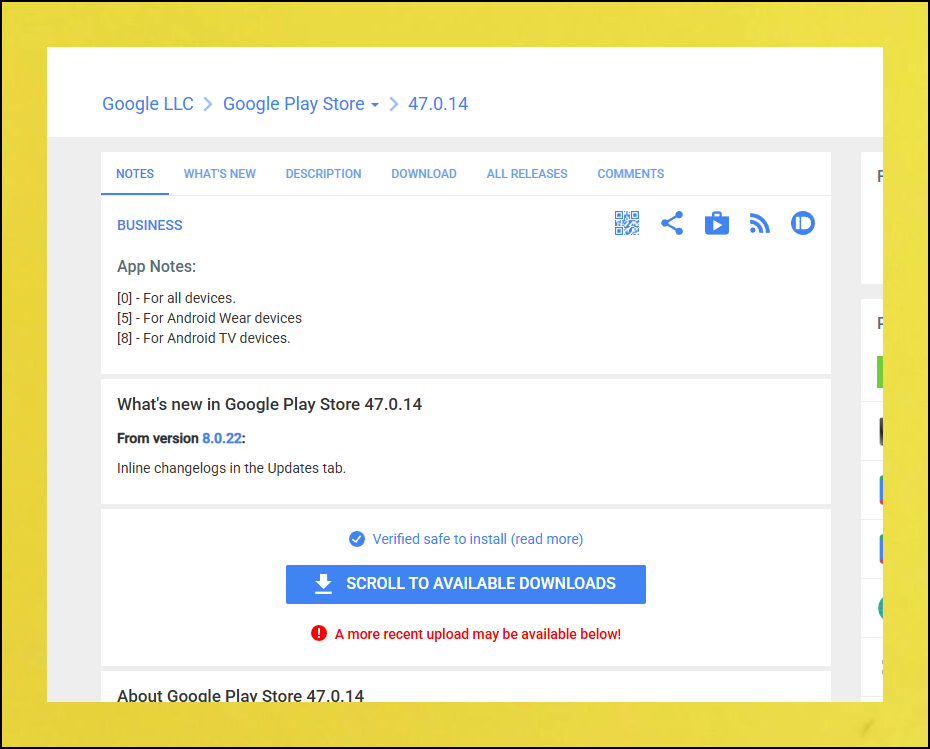This screenshot has width=930, height=749.
Task: Click '[5] - For Android Wear devices' line
Action: point(209,318)
